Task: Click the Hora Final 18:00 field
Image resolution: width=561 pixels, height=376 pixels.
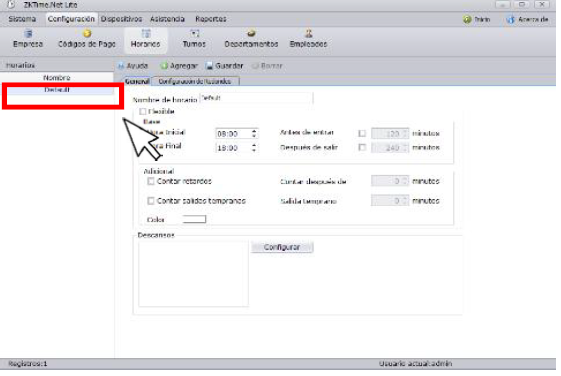Action: click(x=236, y=148)
